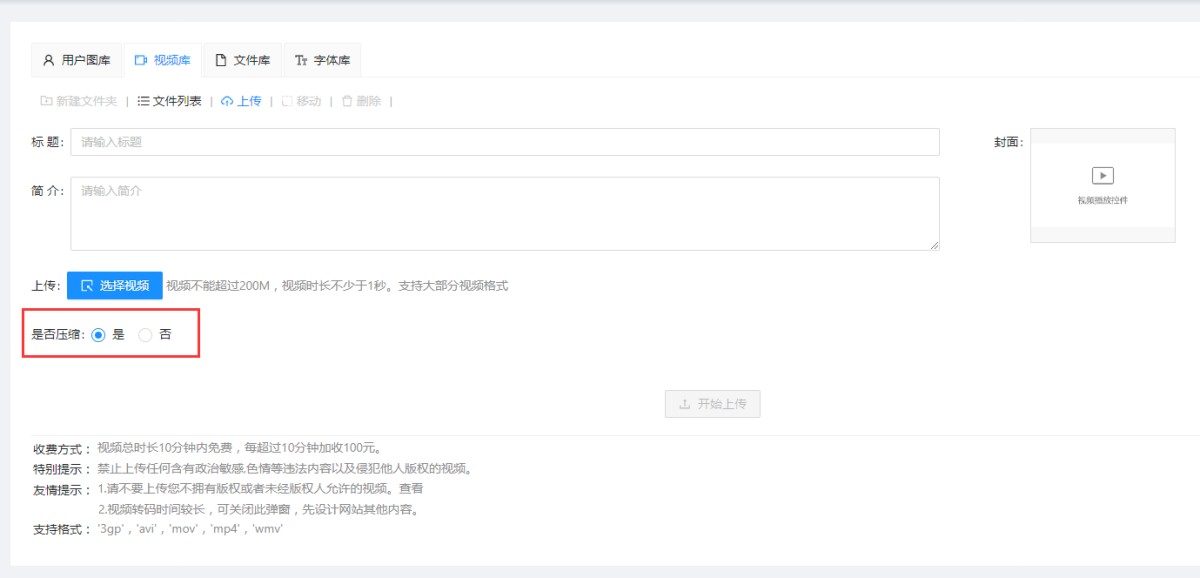Grab the 简介 textarea resize handle
1200x578 pixels.
pos(935,246)
